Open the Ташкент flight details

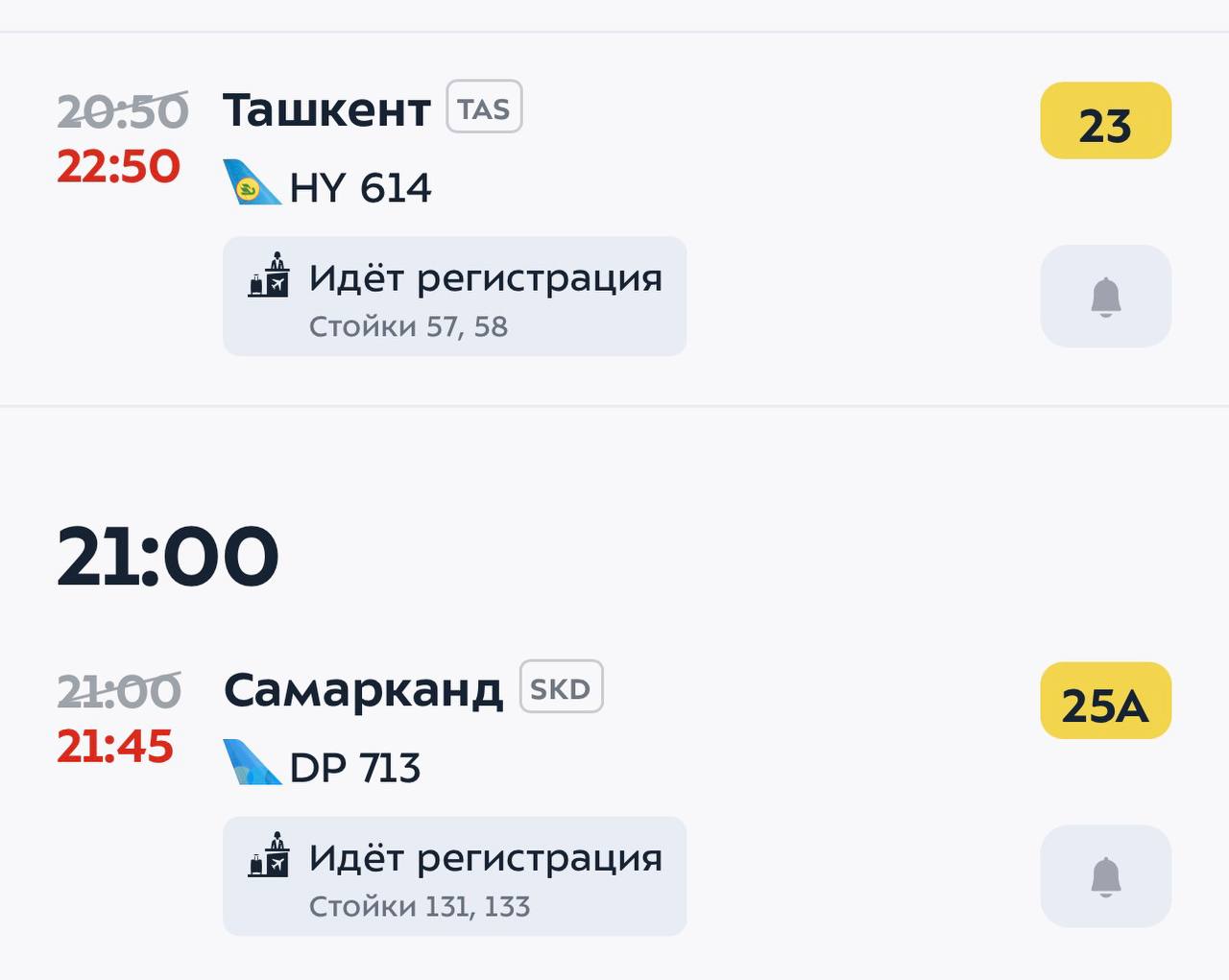326,110
